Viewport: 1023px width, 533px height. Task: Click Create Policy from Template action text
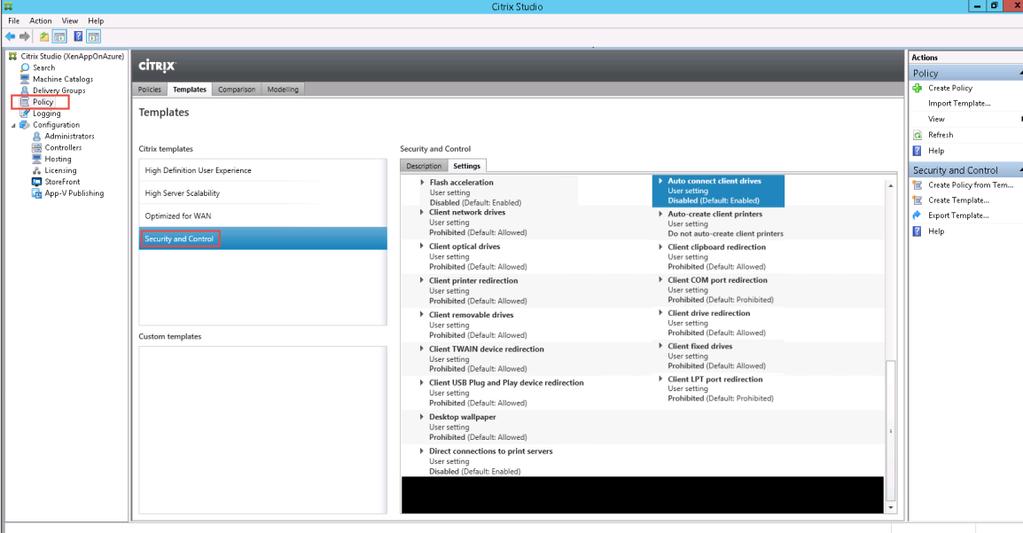pos(971,185)
